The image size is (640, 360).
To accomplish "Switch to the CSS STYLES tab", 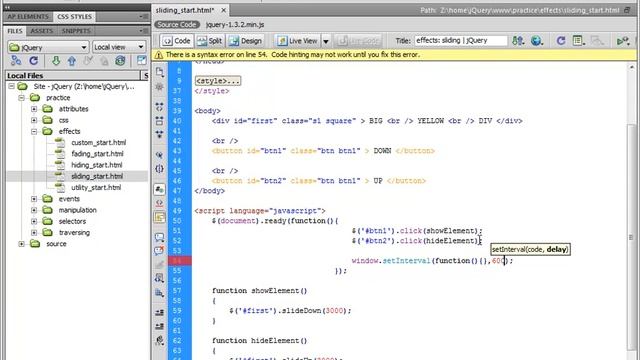I will coord(74,17).
